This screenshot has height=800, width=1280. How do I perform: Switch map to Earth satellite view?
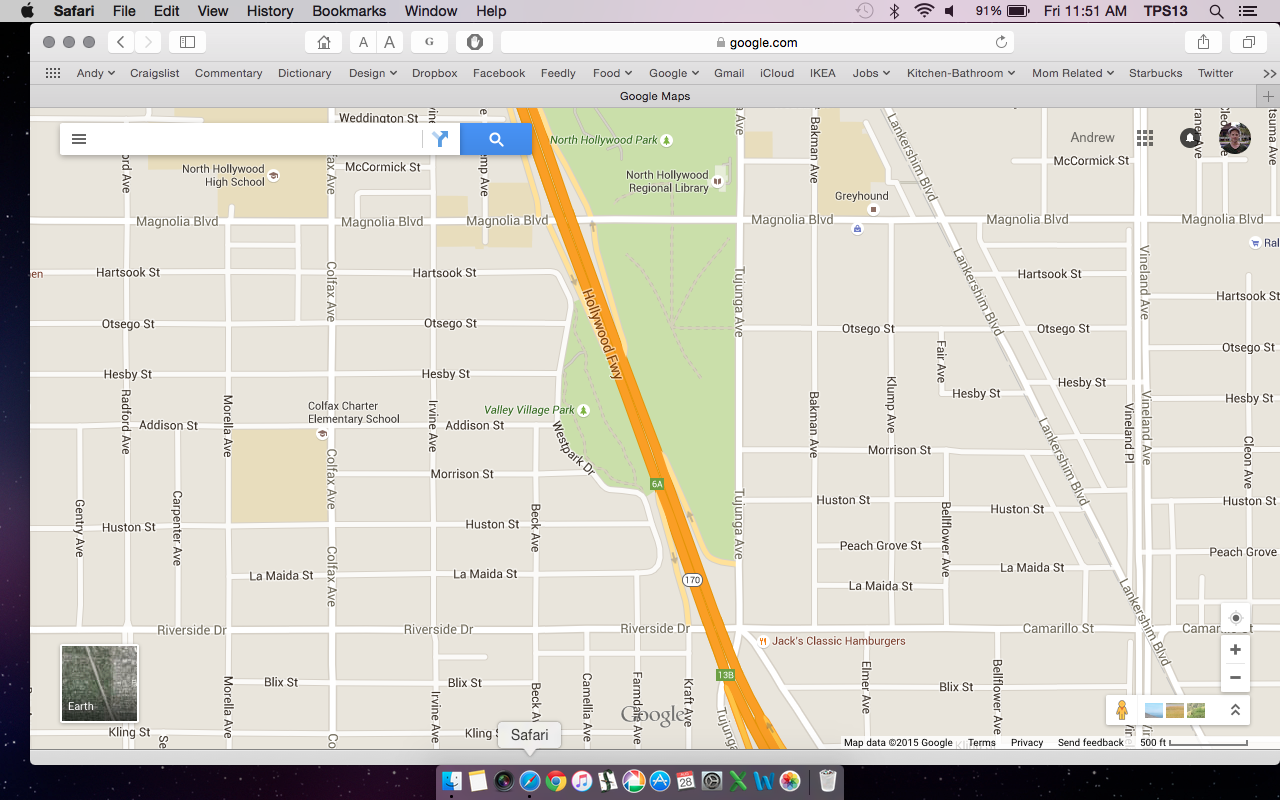click(x=100, y=683)
